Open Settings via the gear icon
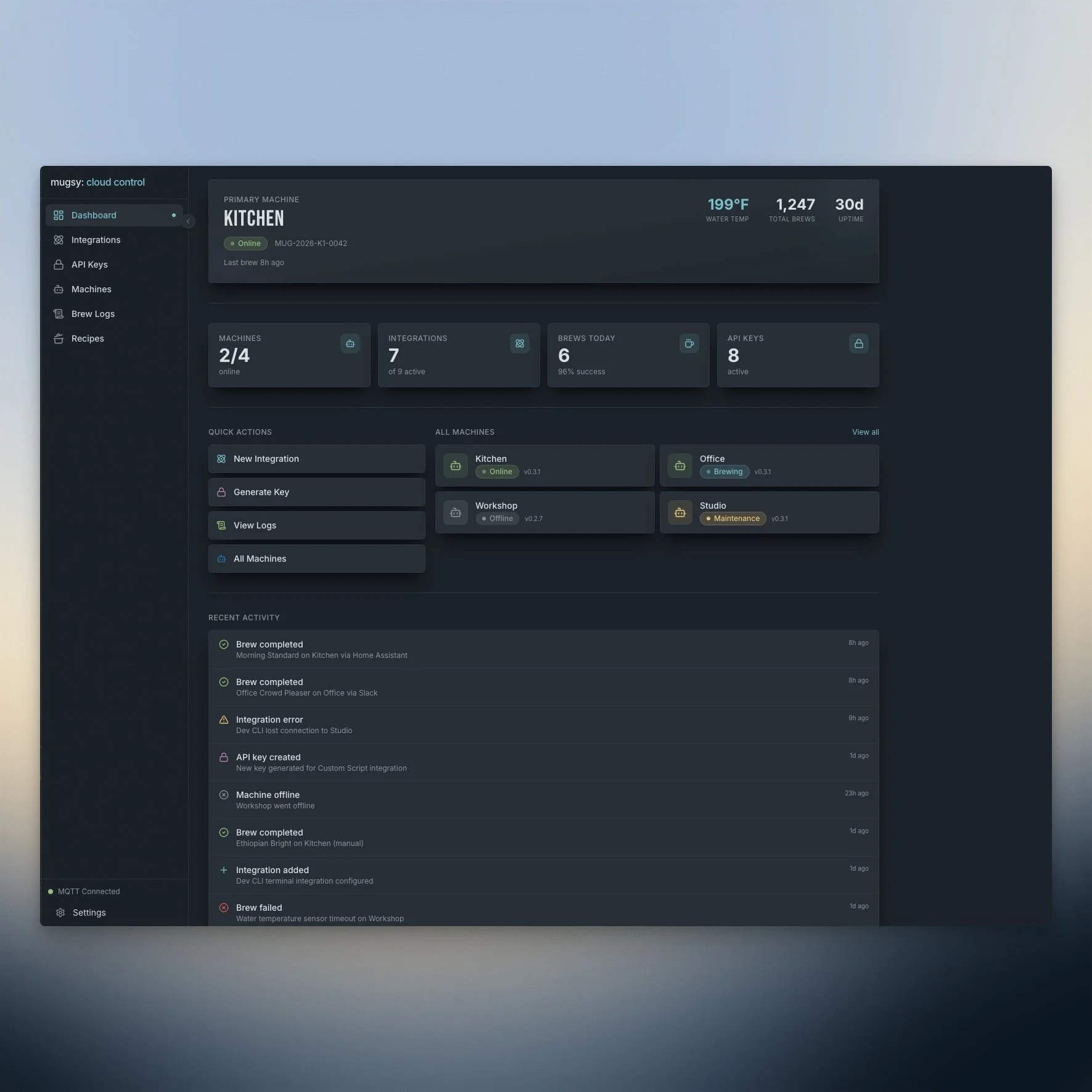 61,912
